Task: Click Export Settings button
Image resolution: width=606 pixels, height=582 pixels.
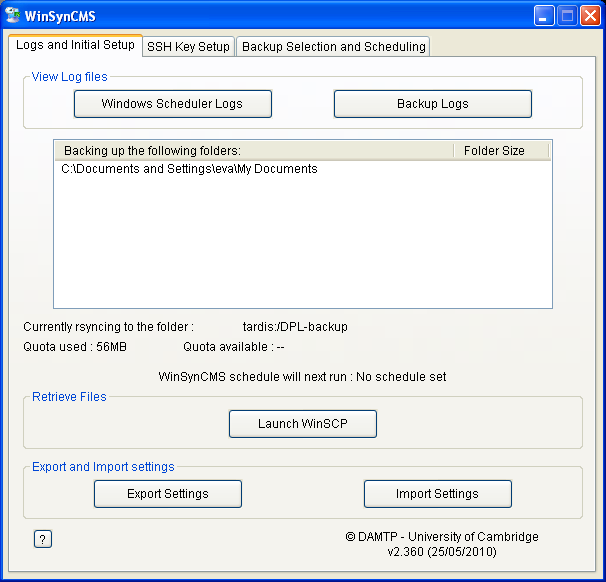Action: pyautogui.click(x=167, y=494)
